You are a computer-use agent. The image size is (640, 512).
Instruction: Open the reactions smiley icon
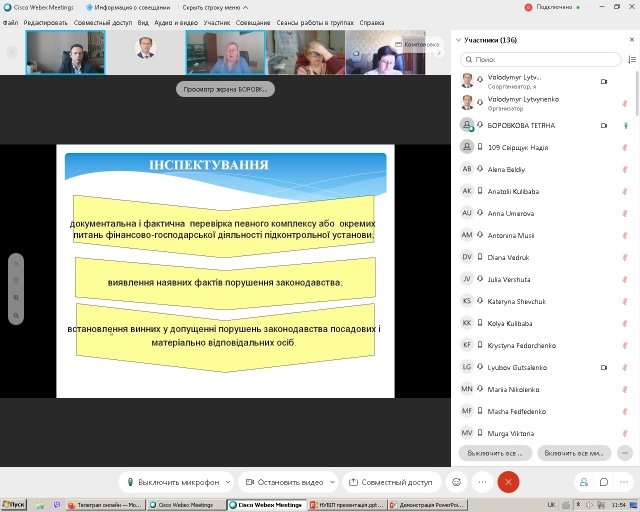coord(456,482)
